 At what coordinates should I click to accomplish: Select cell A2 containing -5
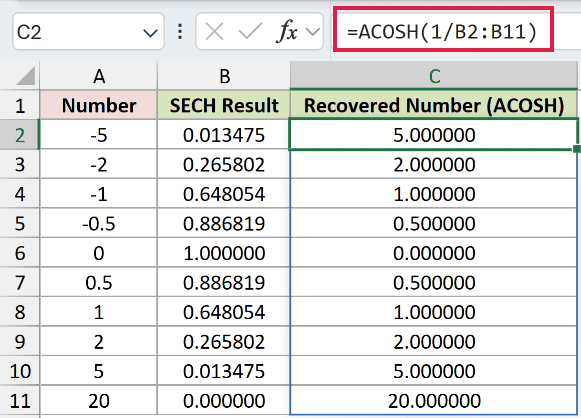point(99,135)
